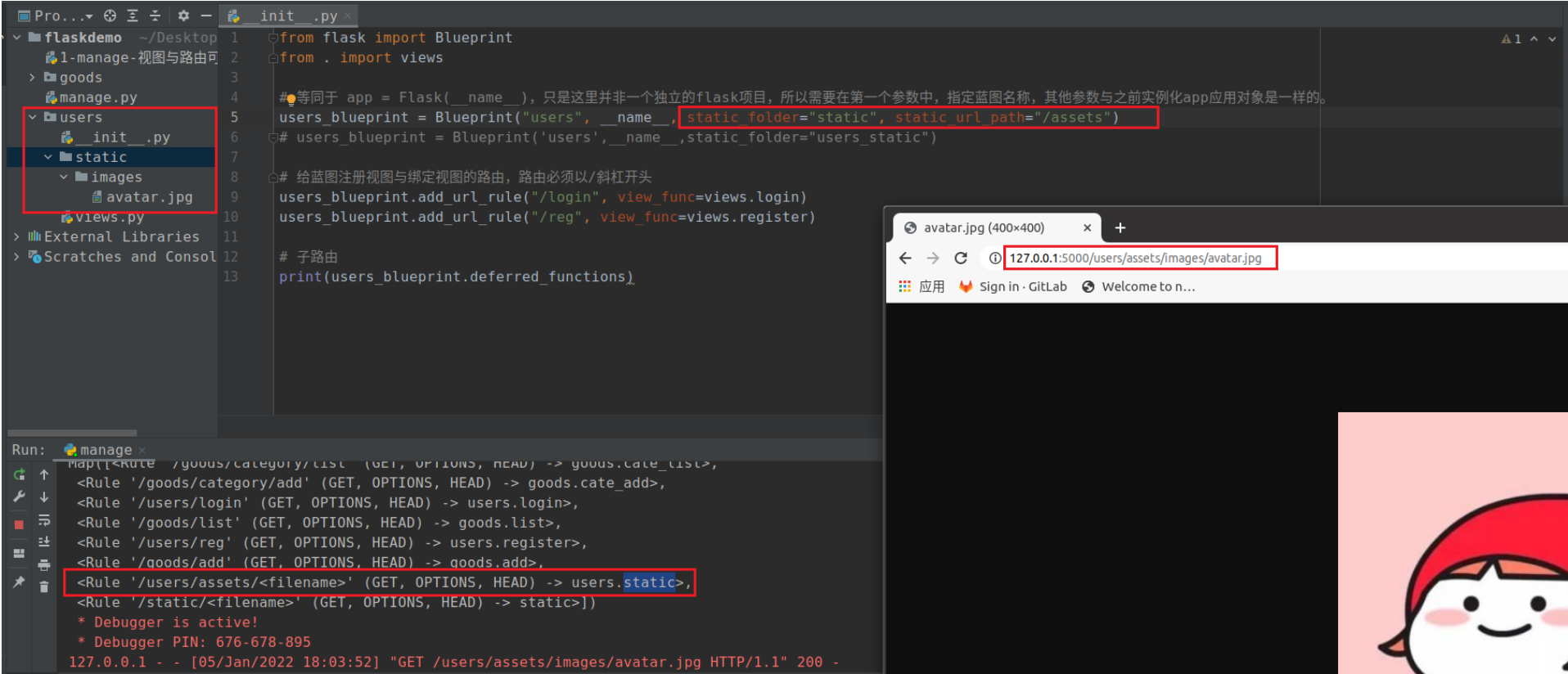View site information icon in address bar
Viewport: 1568px width, 674px height.
(x=995, y=258)
